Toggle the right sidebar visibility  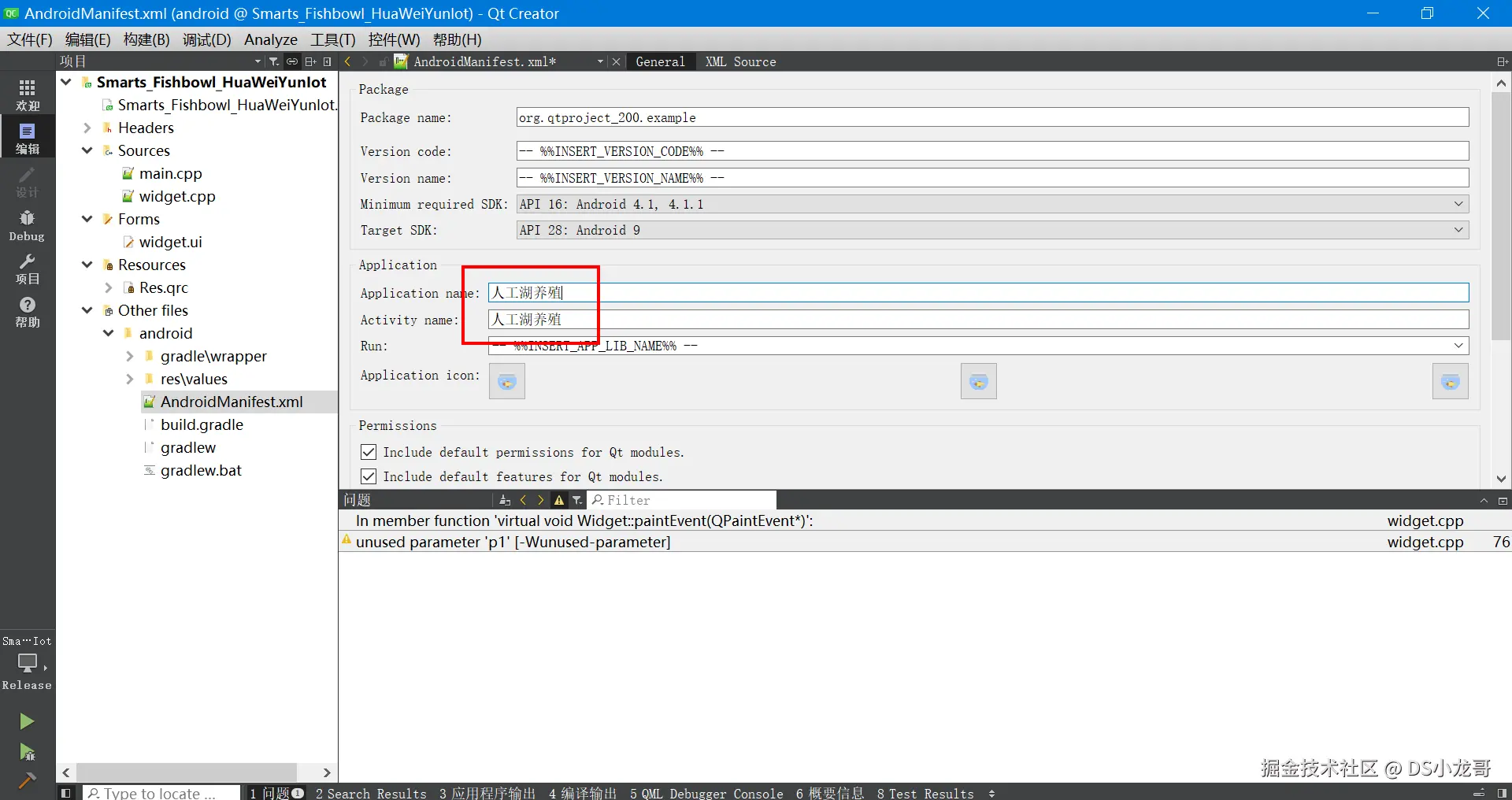[x=1502, y=793]
